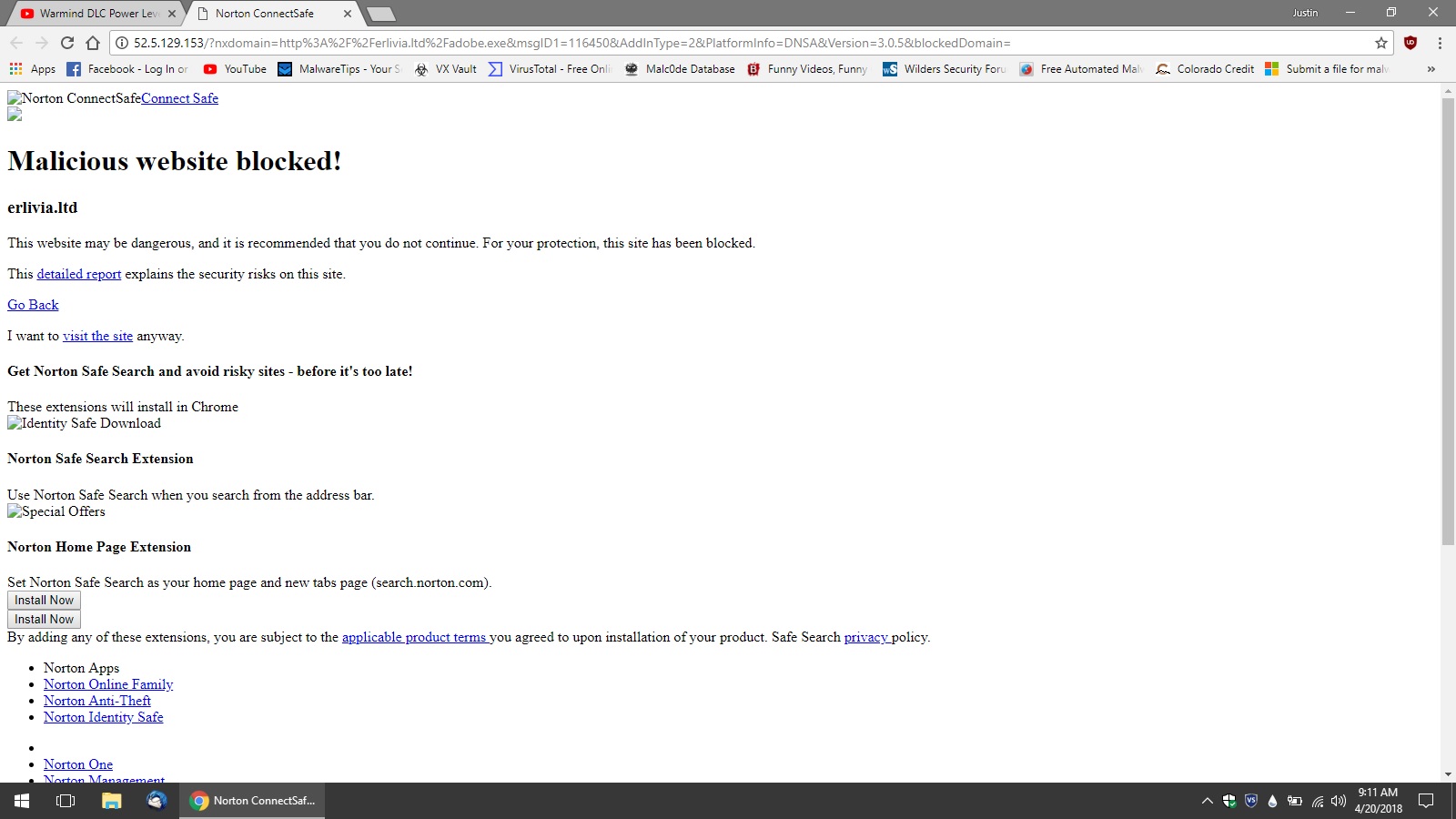This screenshot has height=819, width=1456.
Task: Close the Warmind DLC YouTube tab
Action: click(x=172, y=14)
